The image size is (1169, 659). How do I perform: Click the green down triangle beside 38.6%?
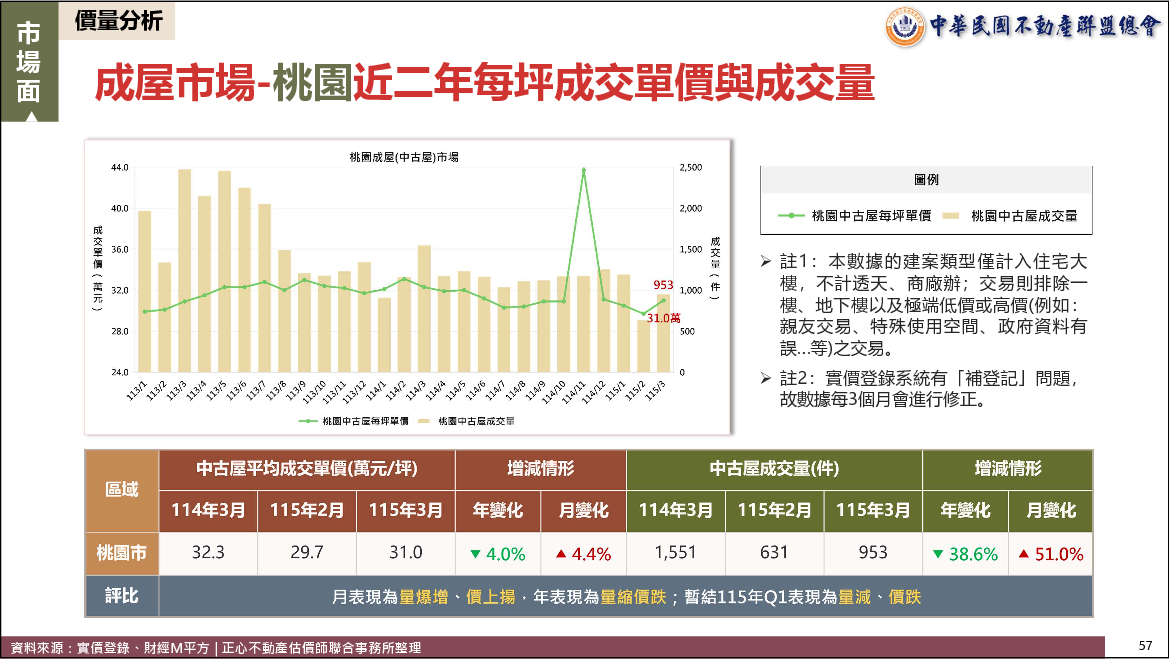click(938, 554)
